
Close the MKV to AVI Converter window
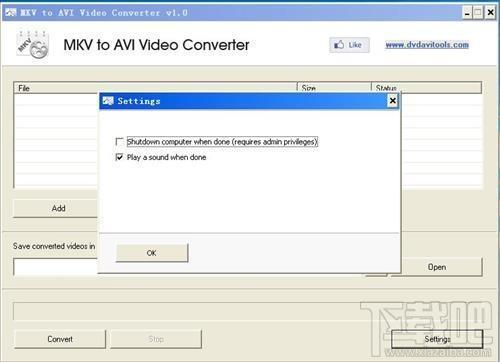490,13
